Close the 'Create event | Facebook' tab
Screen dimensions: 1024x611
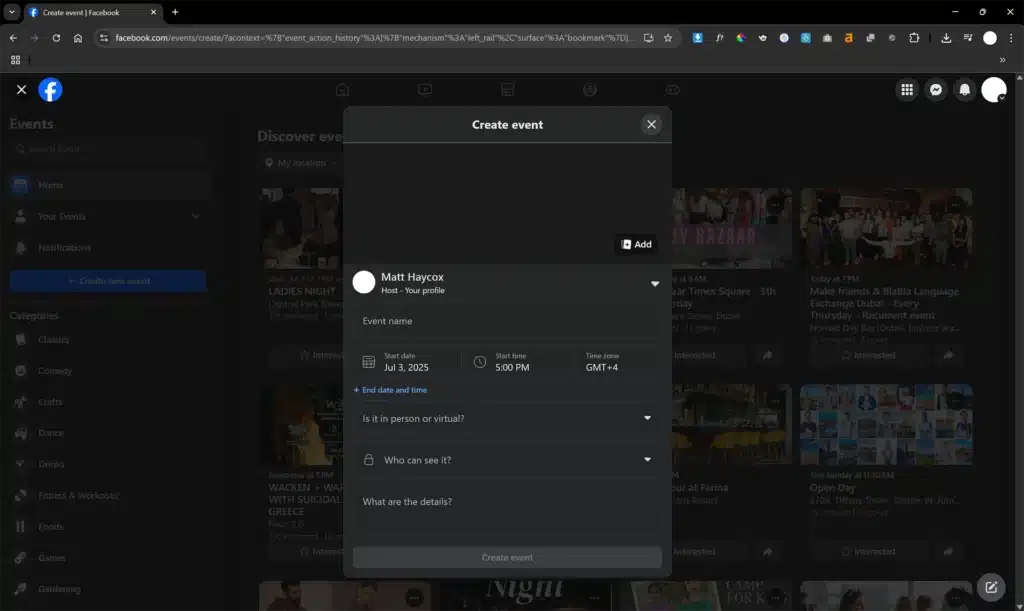point(153,12)
